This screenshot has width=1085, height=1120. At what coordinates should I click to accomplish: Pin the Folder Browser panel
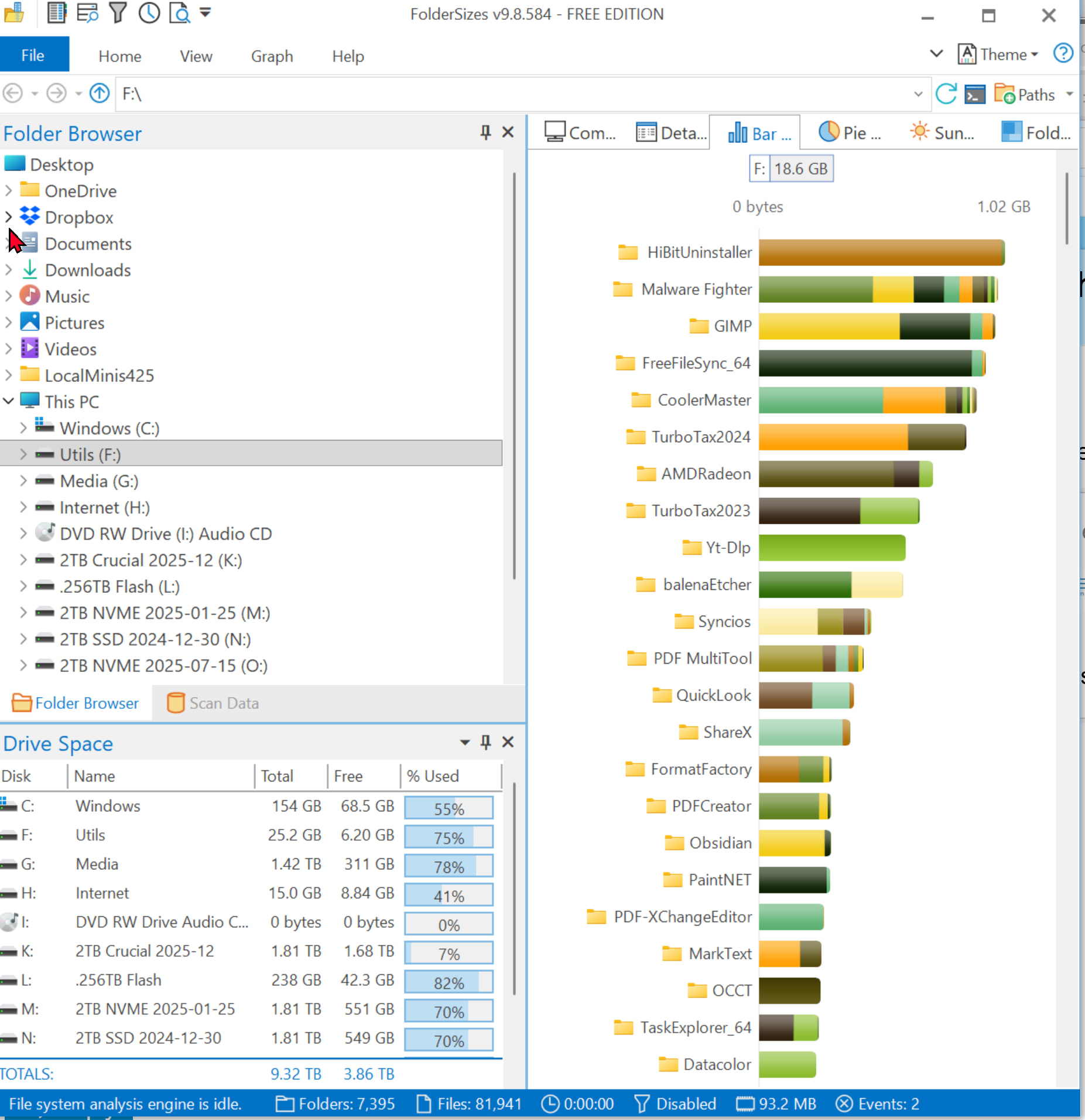[x=485, y=132]
